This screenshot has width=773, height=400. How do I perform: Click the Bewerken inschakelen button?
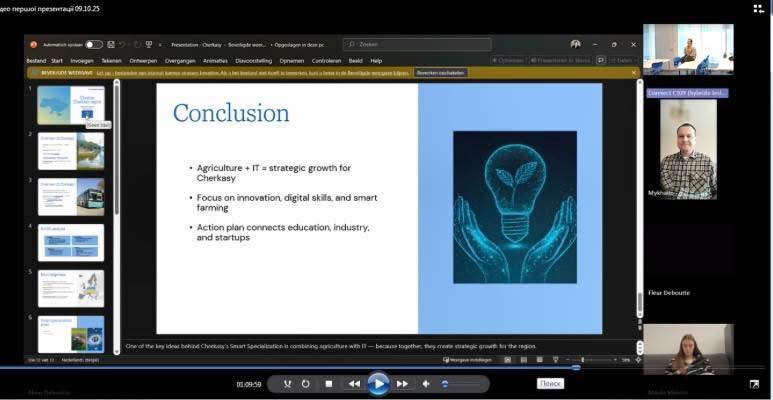(441, 72)
